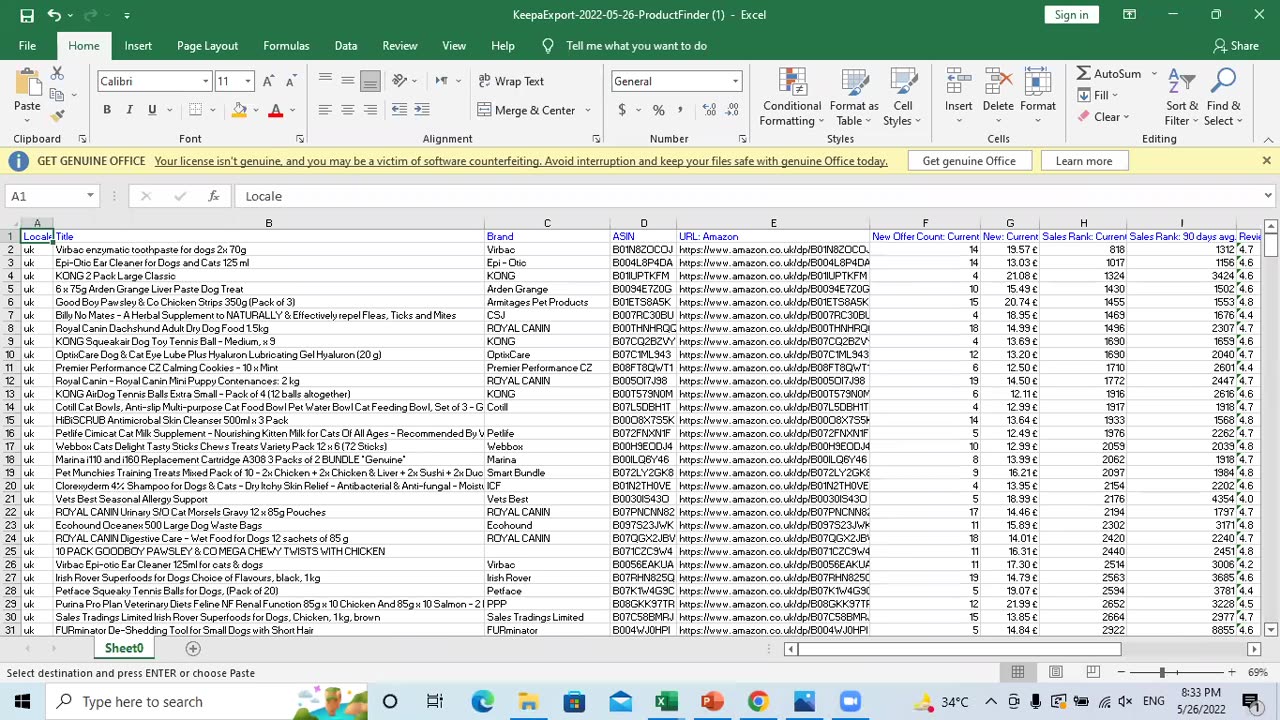This screenshot has height=720, width=1280.
Task: Expand the Name Box dropdown arrow
Action: click(90, 196)
